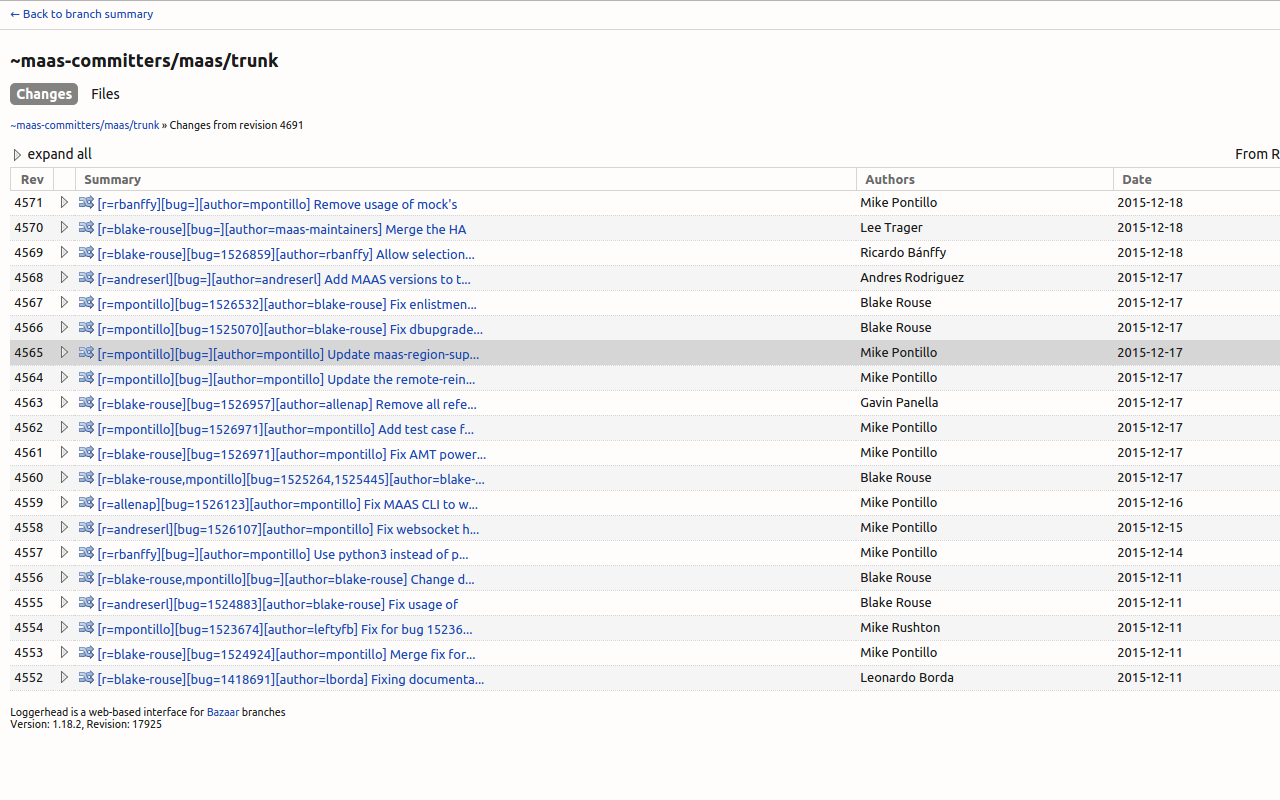Click the diff icon for revision 4566
This screenshot has width=1280, height=800.
click(x=86, y=327)
